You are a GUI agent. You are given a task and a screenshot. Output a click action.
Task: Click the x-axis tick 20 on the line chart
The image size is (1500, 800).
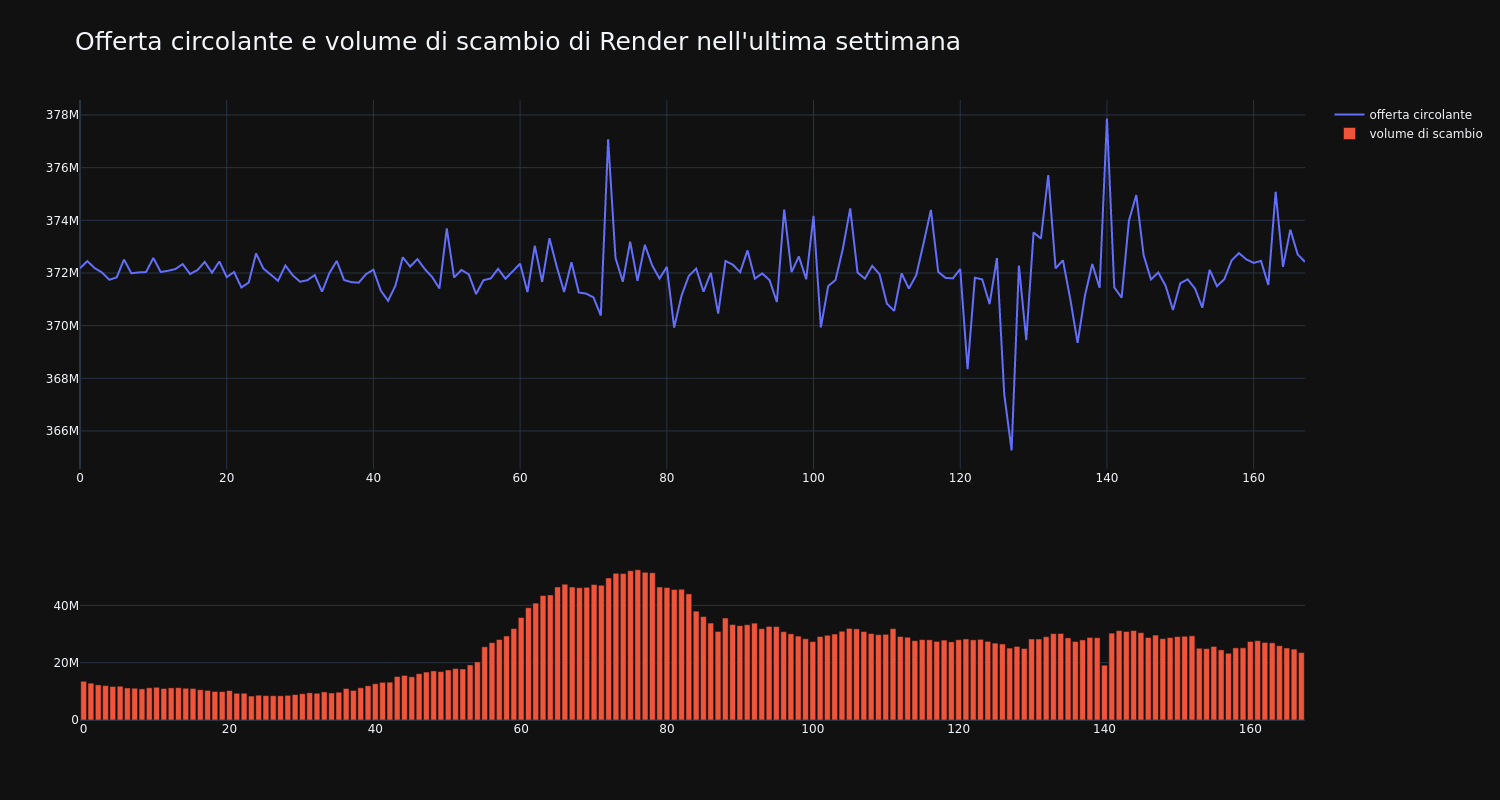click(x=227, y=478)
